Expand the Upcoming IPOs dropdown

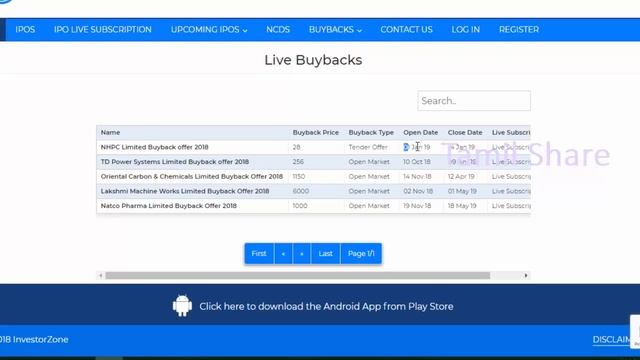click(209, 30)
